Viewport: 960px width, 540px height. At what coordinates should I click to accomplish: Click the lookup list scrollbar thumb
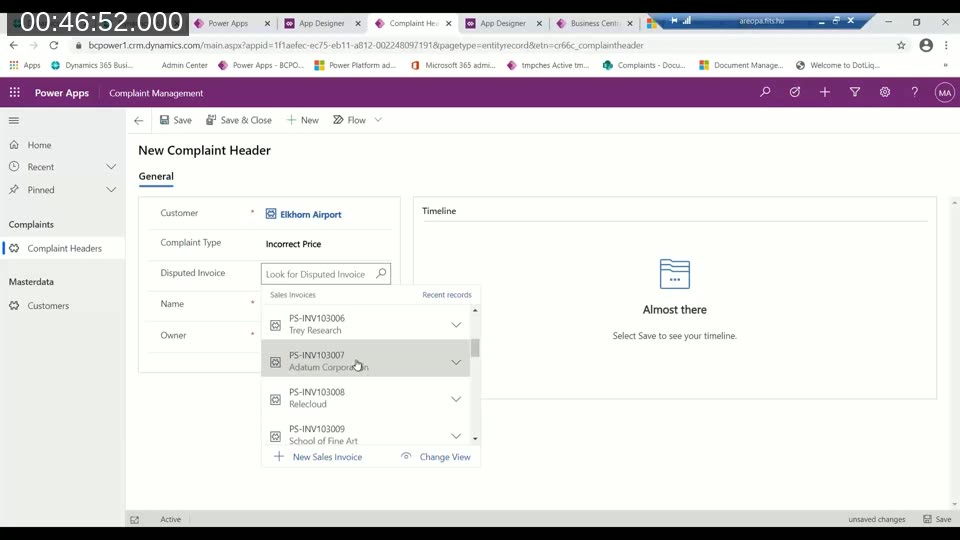[475, 348]
